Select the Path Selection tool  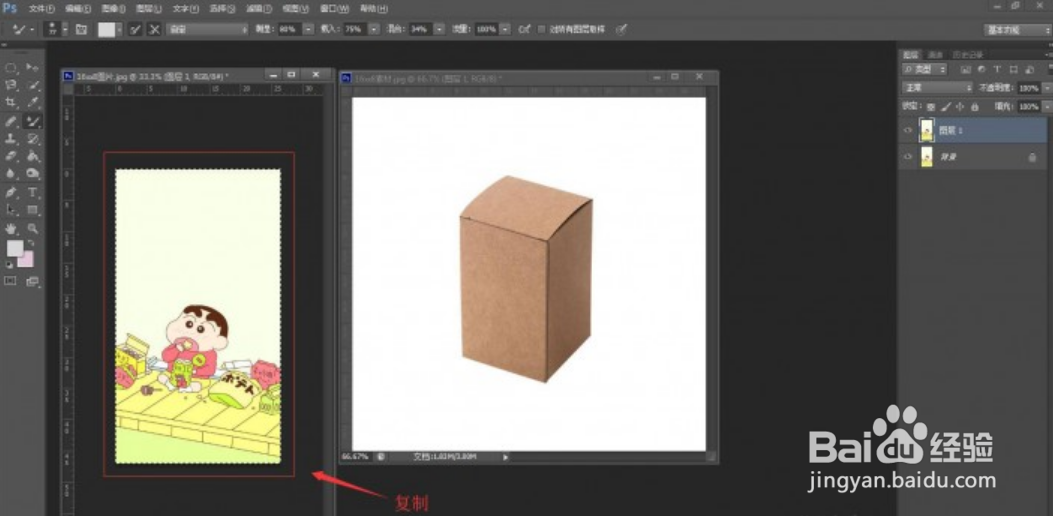pos(11,210)
